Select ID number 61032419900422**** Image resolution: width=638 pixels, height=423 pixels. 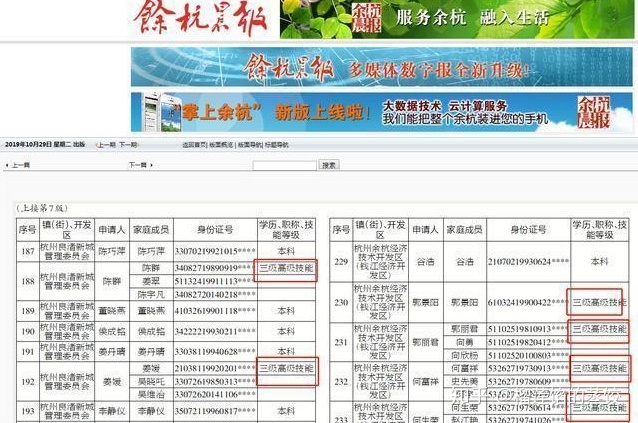coord(528,302)
